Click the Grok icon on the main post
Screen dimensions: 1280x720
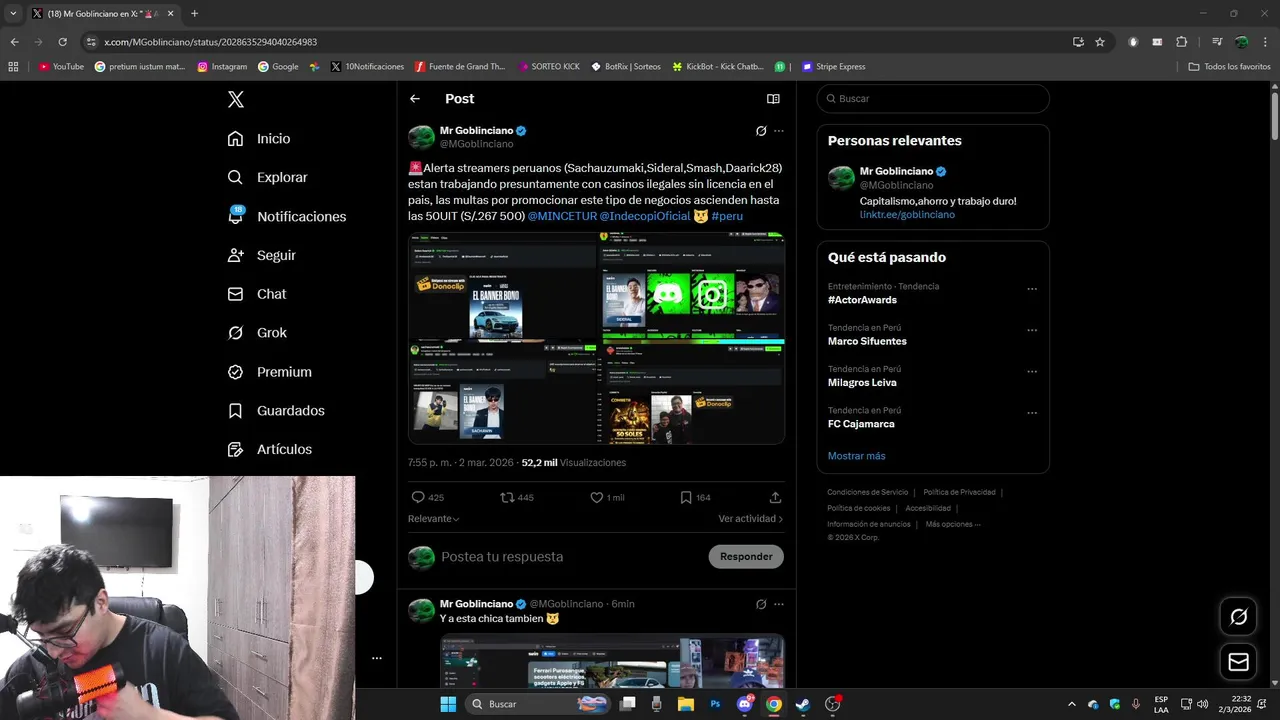pos(761,131)
